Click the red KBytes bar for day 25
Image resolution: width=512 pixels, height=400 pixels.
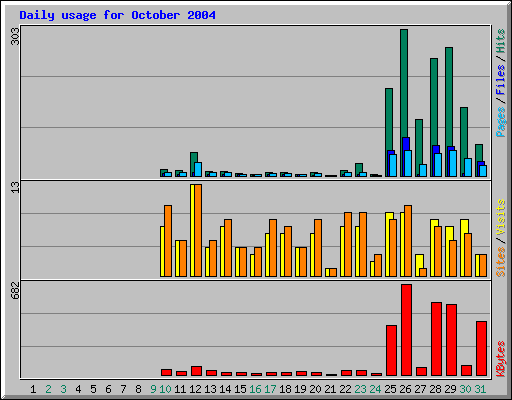pyautogui.click(x=392, y=351)
